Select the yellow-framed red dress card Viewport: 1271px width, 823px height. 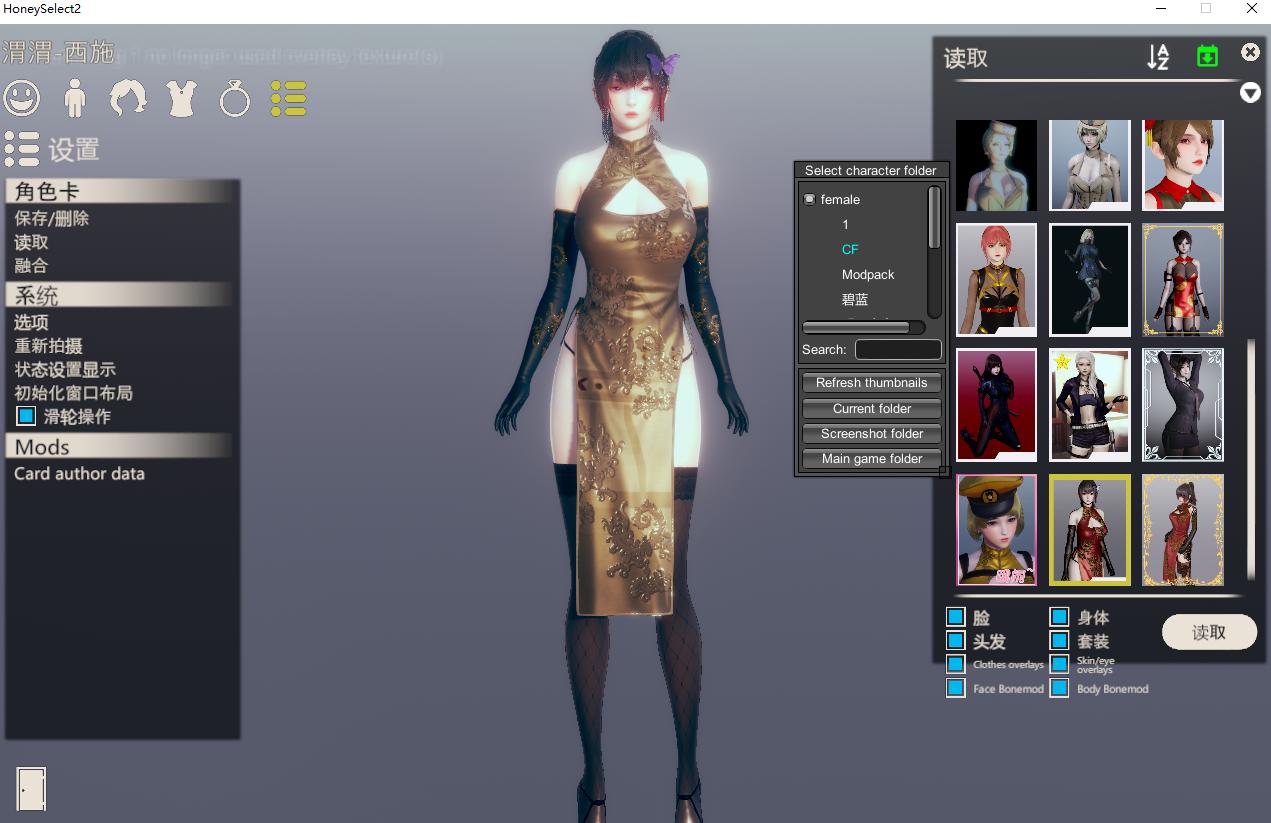click(1090, 529)
